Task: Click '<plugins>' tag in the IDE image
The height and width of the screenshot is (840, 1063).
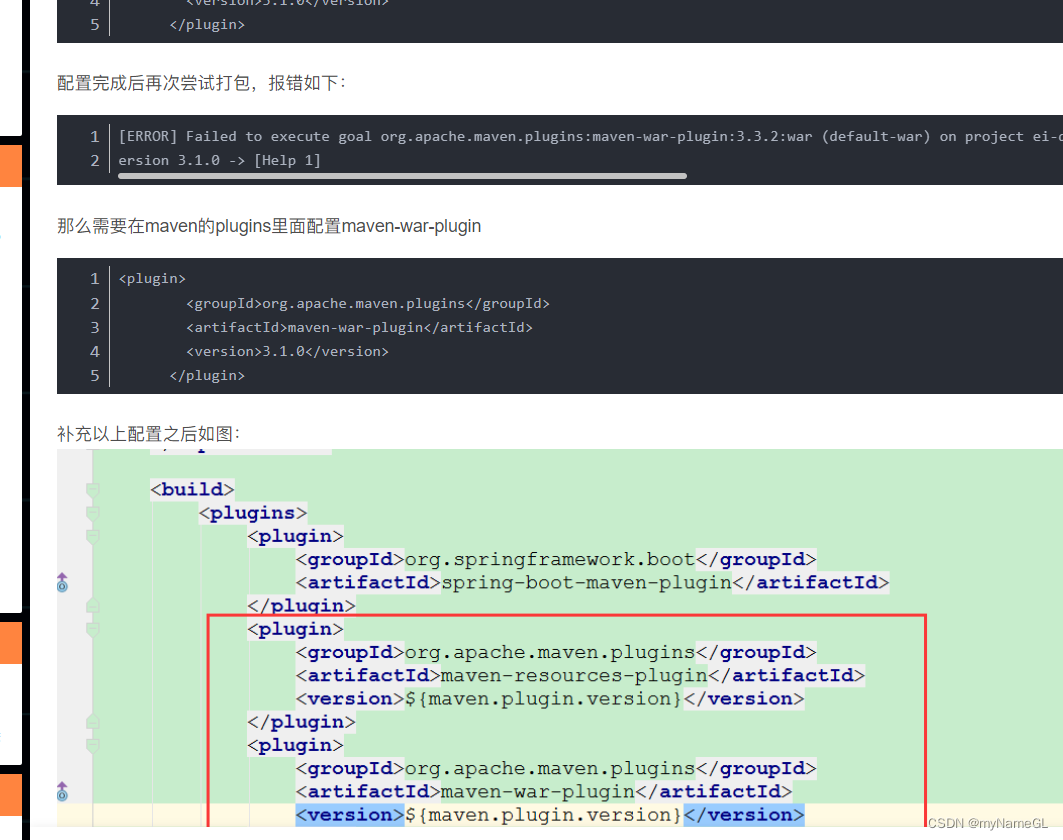Action: 253,513
